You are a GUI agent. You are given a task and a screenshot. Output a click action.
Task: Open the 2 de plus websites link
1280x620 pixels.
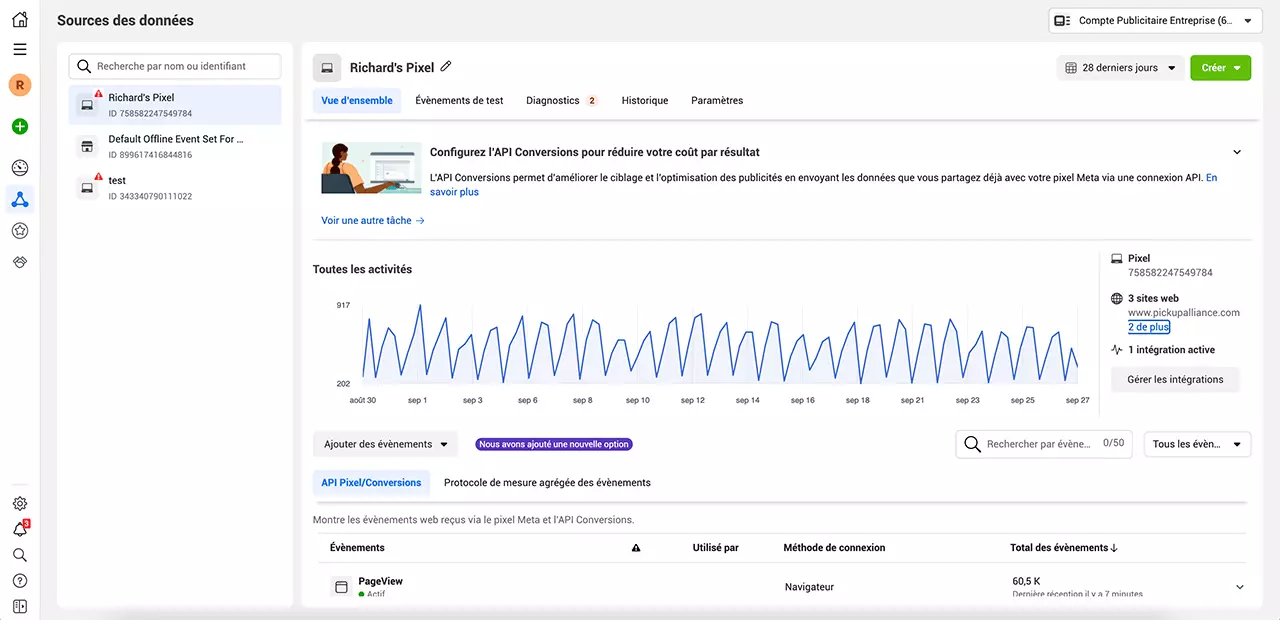point(1148,327)
